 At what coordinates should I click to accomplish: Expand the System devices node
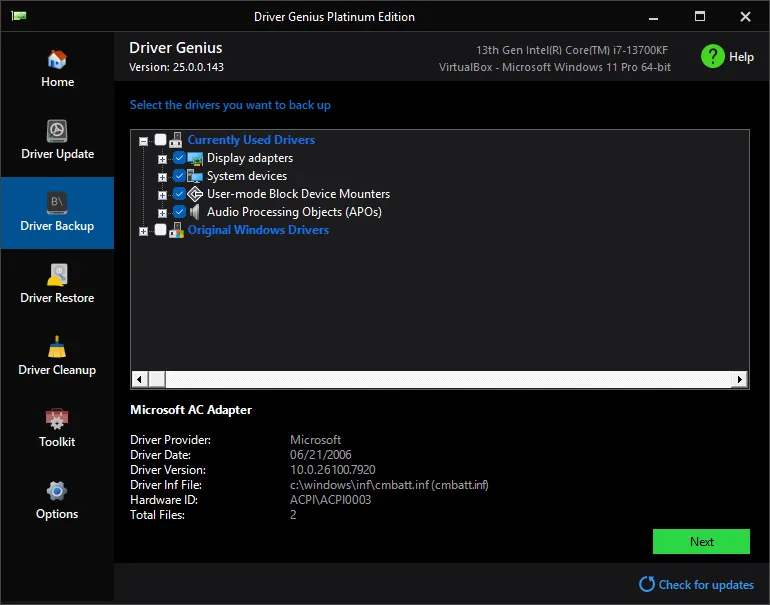(x=162, y=177)
